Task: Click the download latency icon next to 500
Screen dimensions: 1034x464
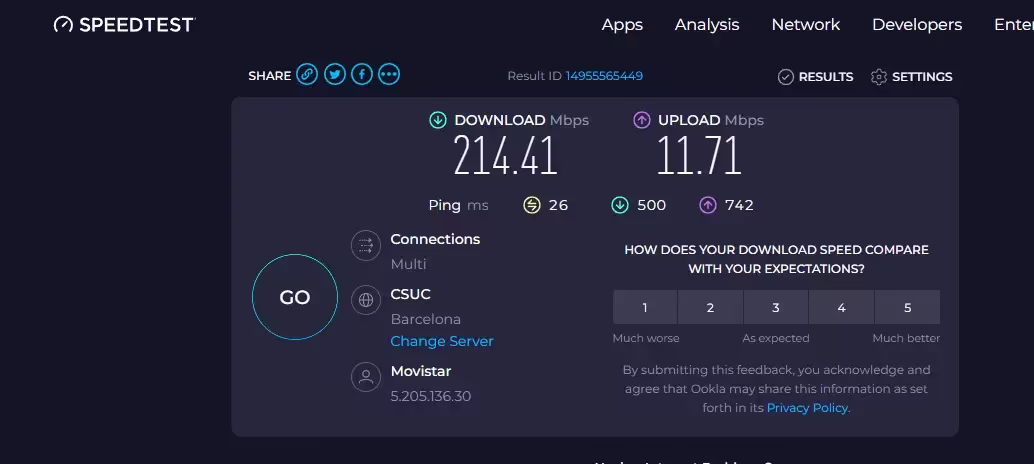Action: click(620, 206)
